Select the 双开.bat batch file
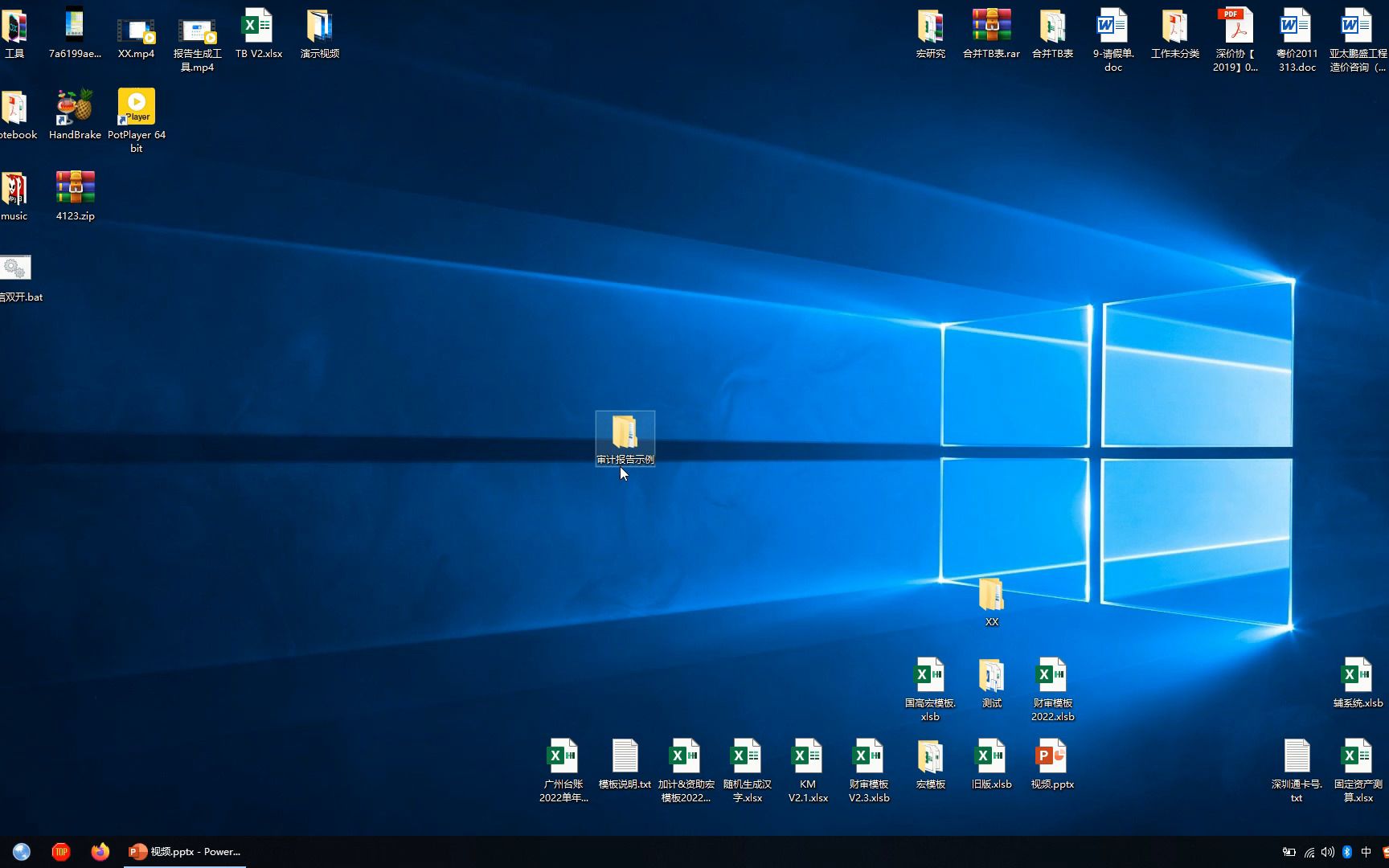 pyautogui.click(x=19, y=277)
